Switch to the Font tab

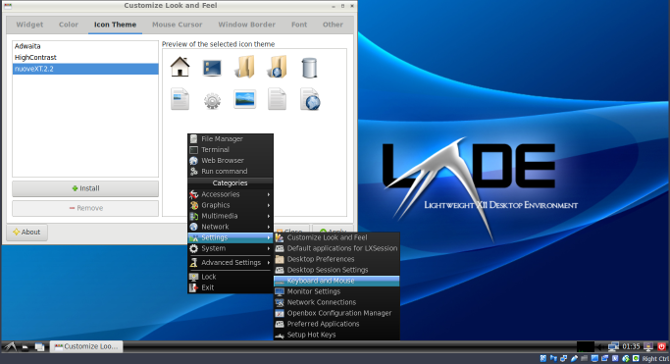[299, 25]
